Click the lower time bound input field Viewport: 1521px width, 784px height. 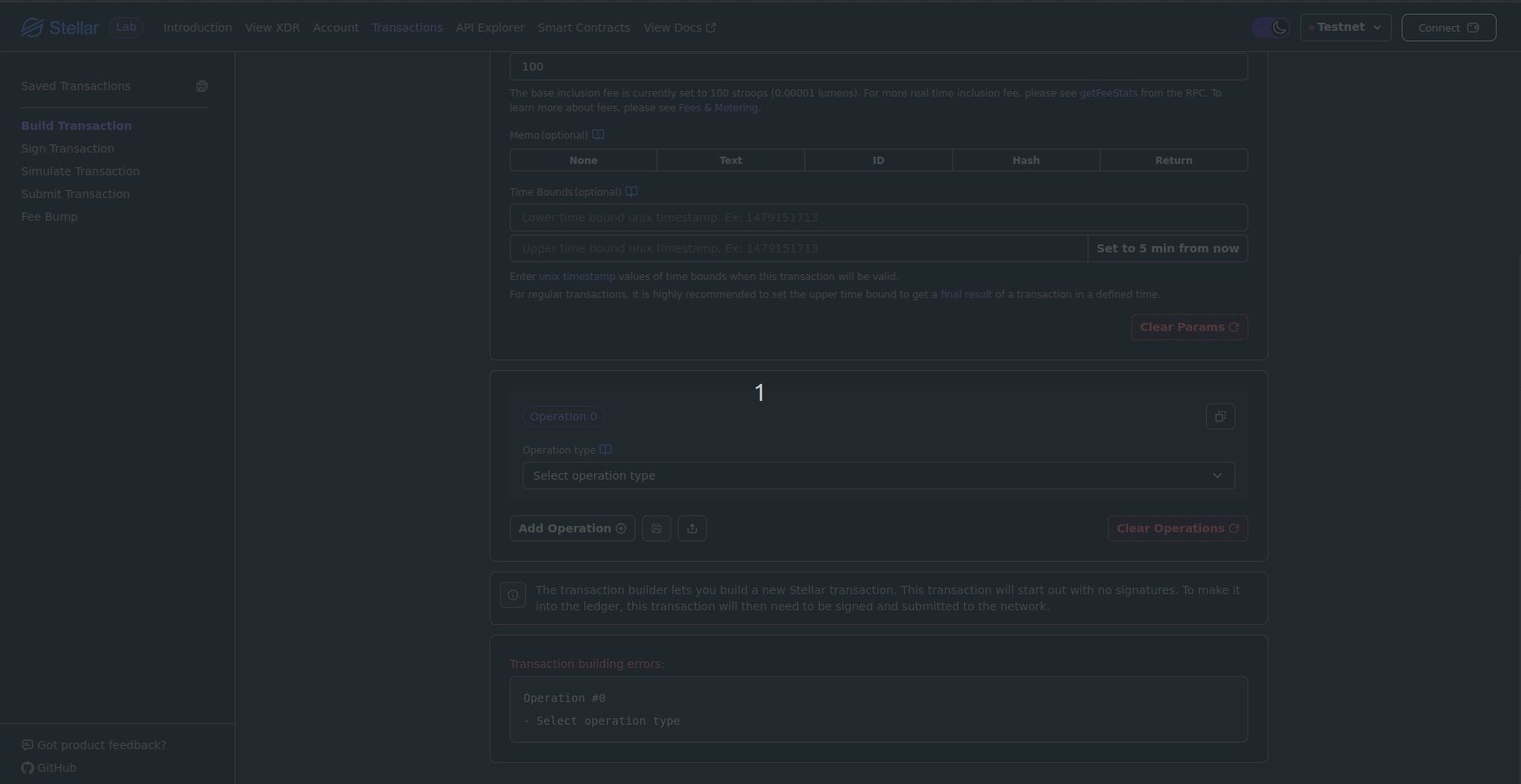(x=878, y=218)
